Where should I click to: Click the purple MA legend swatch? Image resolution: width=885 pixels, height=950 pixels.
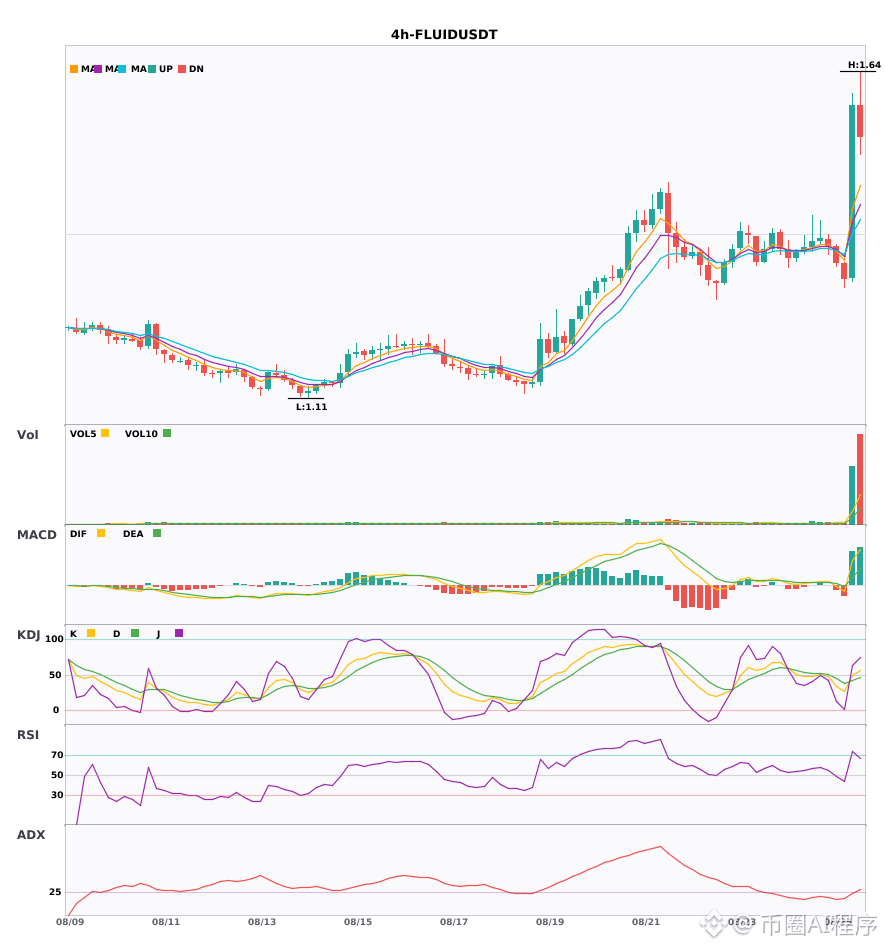pos(98,69)
